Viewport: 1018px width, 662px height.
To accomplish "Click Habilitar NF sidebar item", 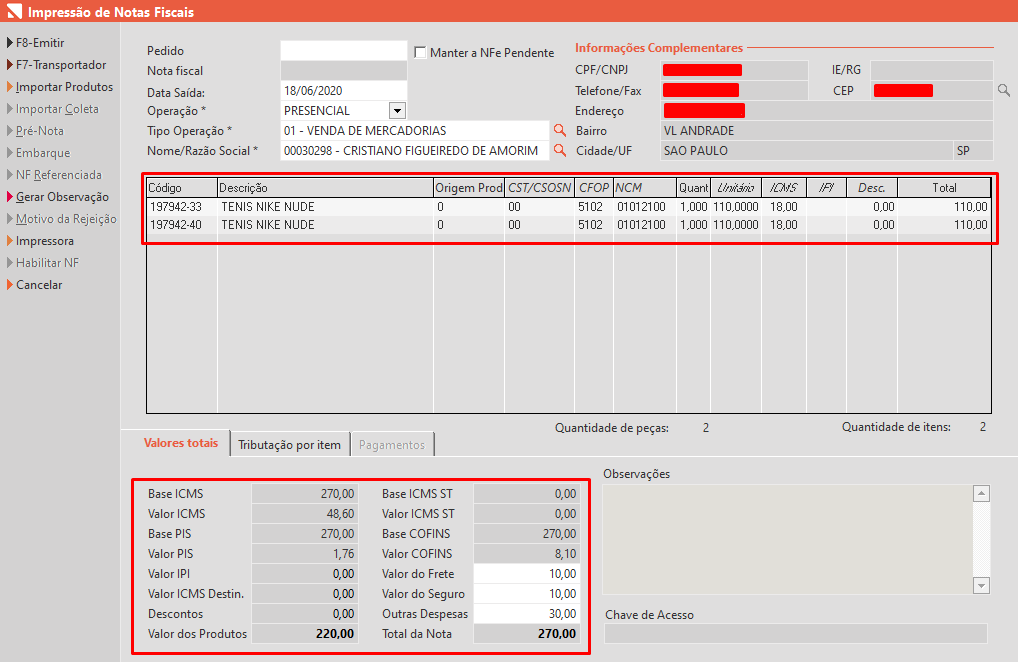I will pos(47,263).
